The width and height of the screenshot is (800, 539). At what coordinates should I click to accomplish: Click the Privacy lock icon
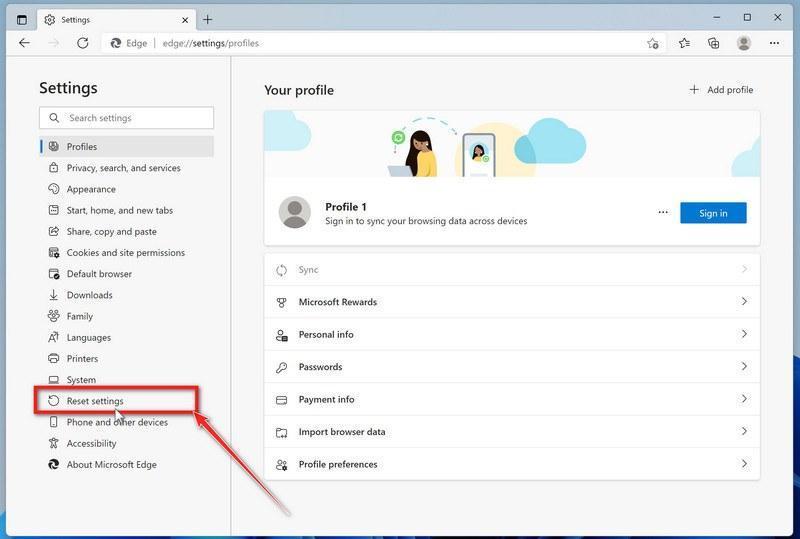point(54,167)
